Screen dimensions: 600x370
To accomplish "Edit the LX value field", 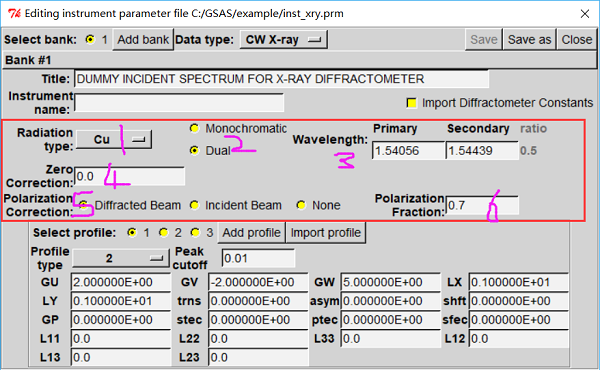I will click(518, 282).
